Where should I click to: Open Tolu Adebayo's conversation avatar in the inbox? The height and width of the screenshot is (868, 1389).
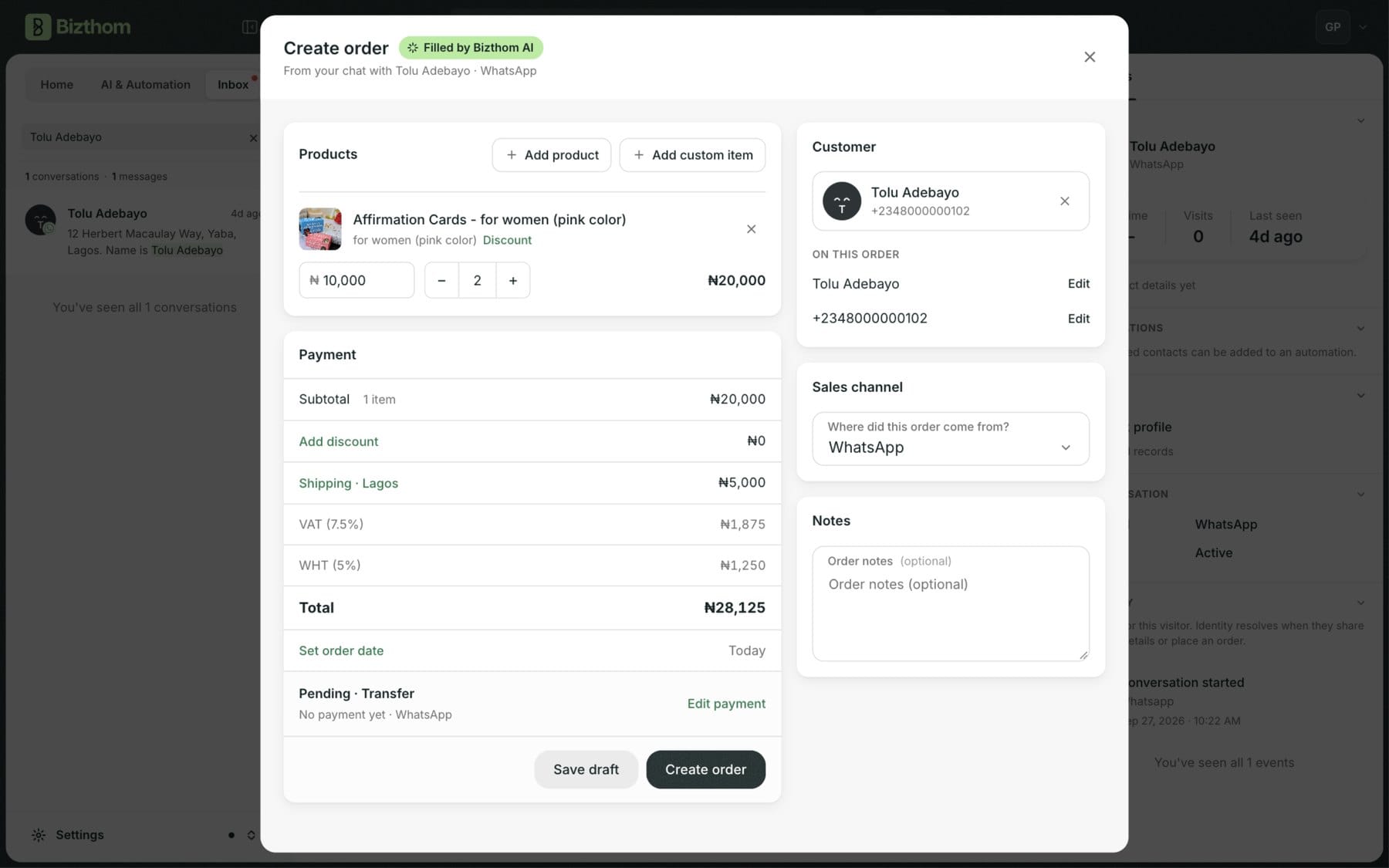(x=40, y=220)
